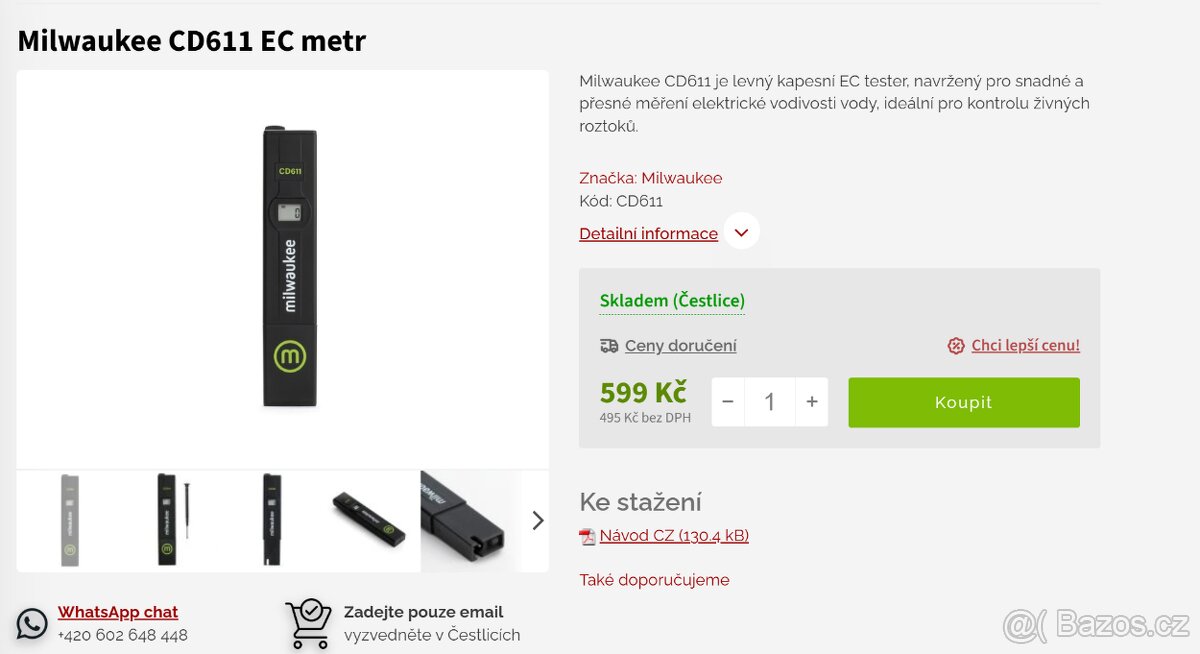The image size is (1200, 654).
Task: Click the PDF icon next to Návod CZ
Action: coord(586,537)
